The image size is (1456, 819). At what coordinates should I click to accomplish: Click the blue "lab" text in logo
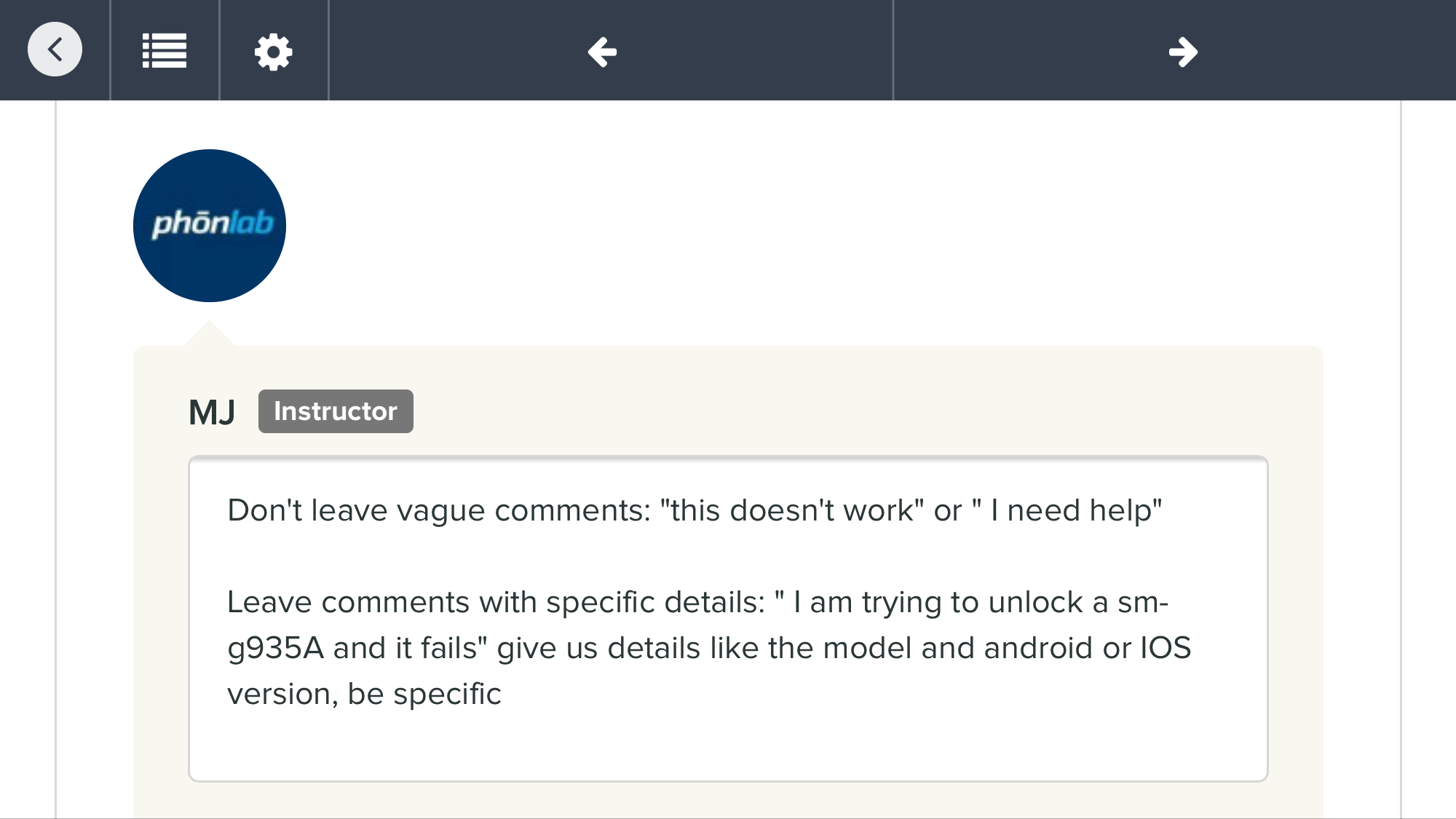[x=251, y=223]
